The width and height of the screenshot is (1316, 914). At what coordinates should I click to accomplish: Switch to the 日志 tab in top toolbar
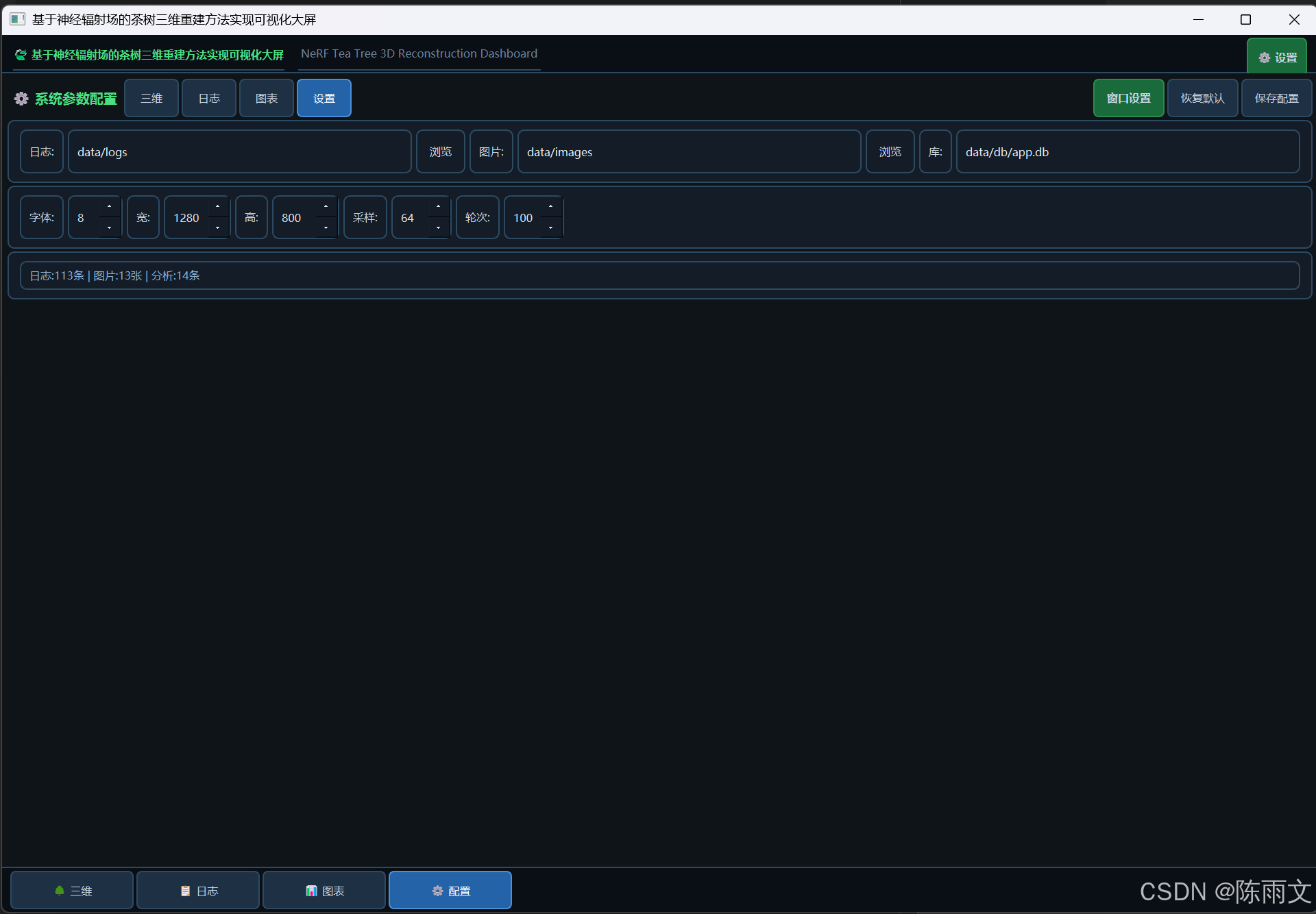[209, 98]
